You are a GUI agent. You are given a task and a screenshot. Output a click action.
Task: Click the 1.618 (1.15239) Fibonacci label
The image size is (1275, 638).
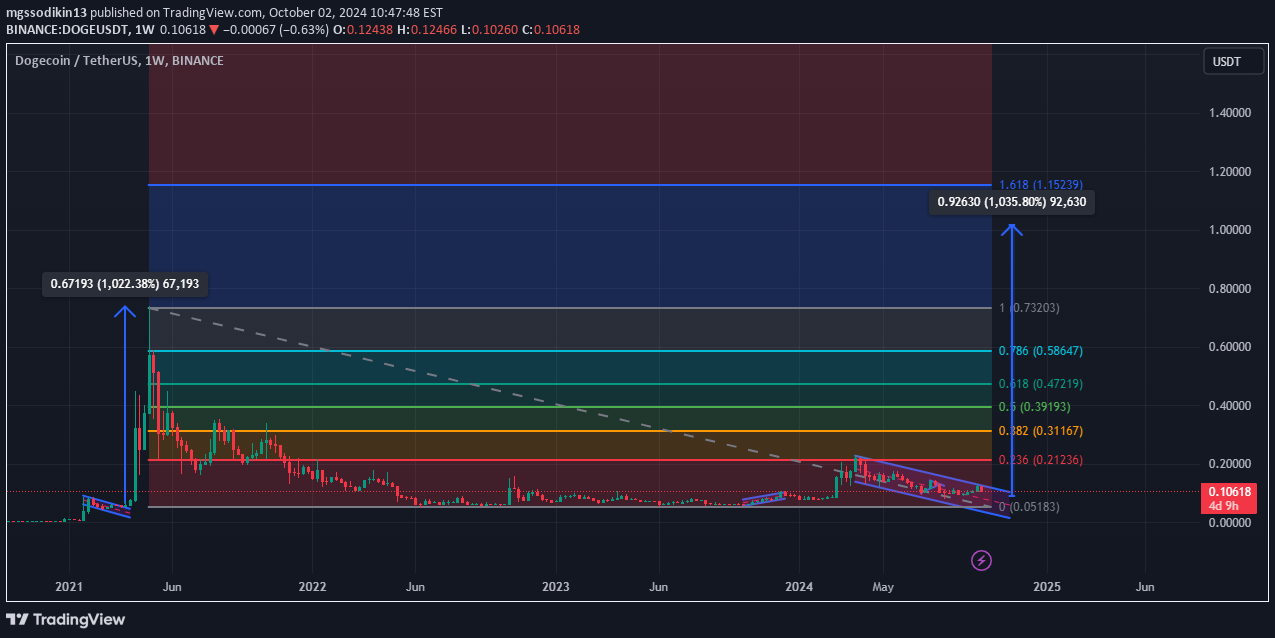click(x=1041, y=185)
